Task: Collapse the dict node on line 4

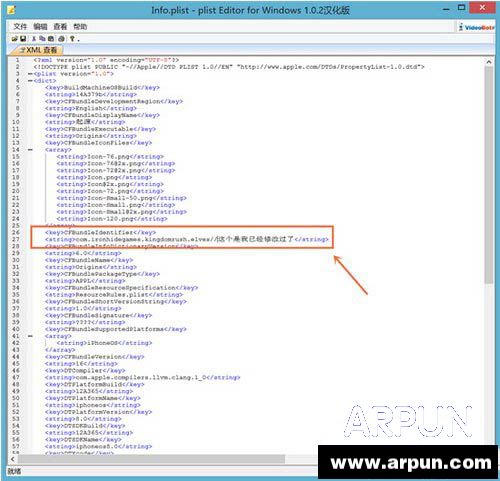Action: click(x=30, y=81)
